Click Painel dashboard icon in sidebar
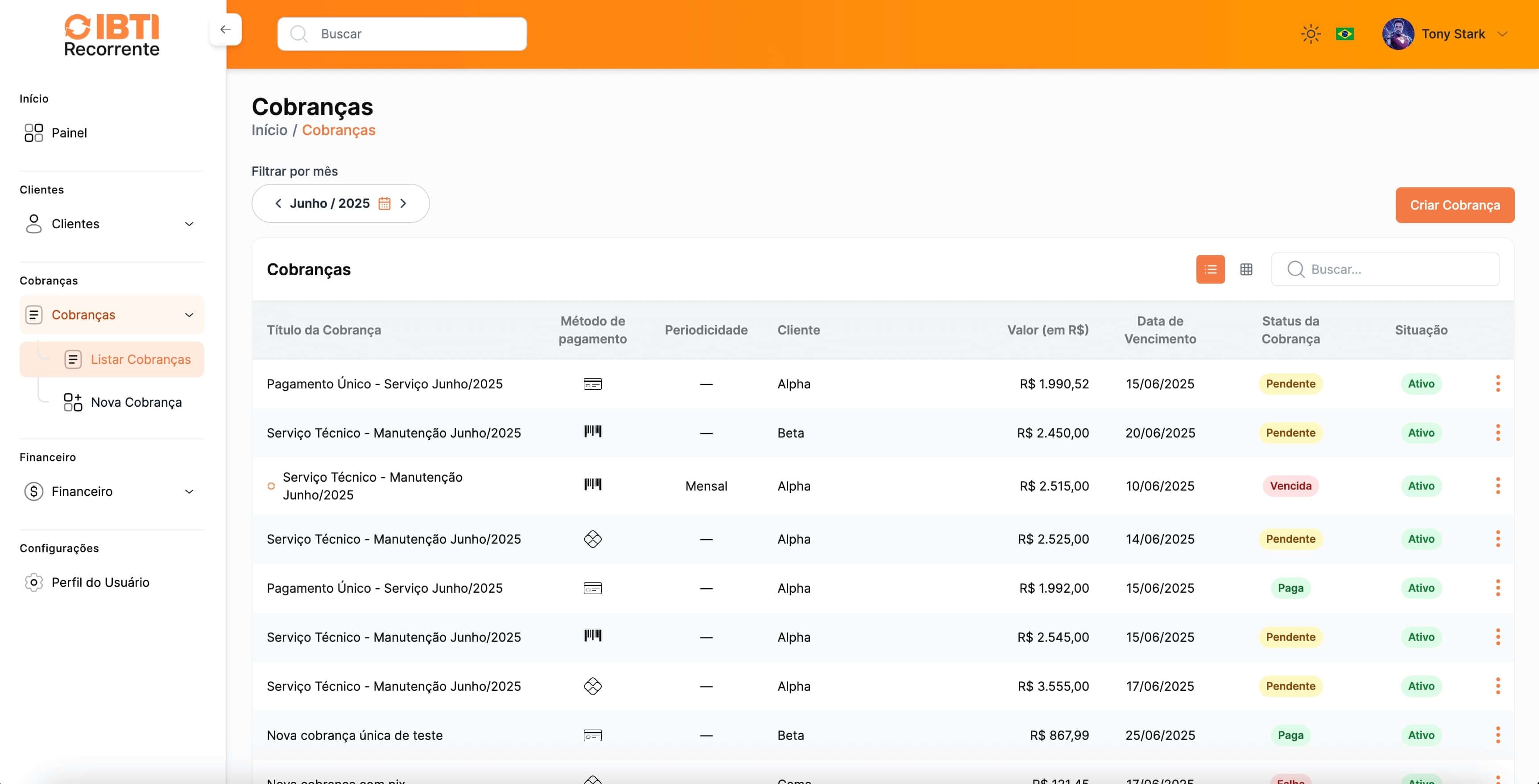 click(34, 132)
